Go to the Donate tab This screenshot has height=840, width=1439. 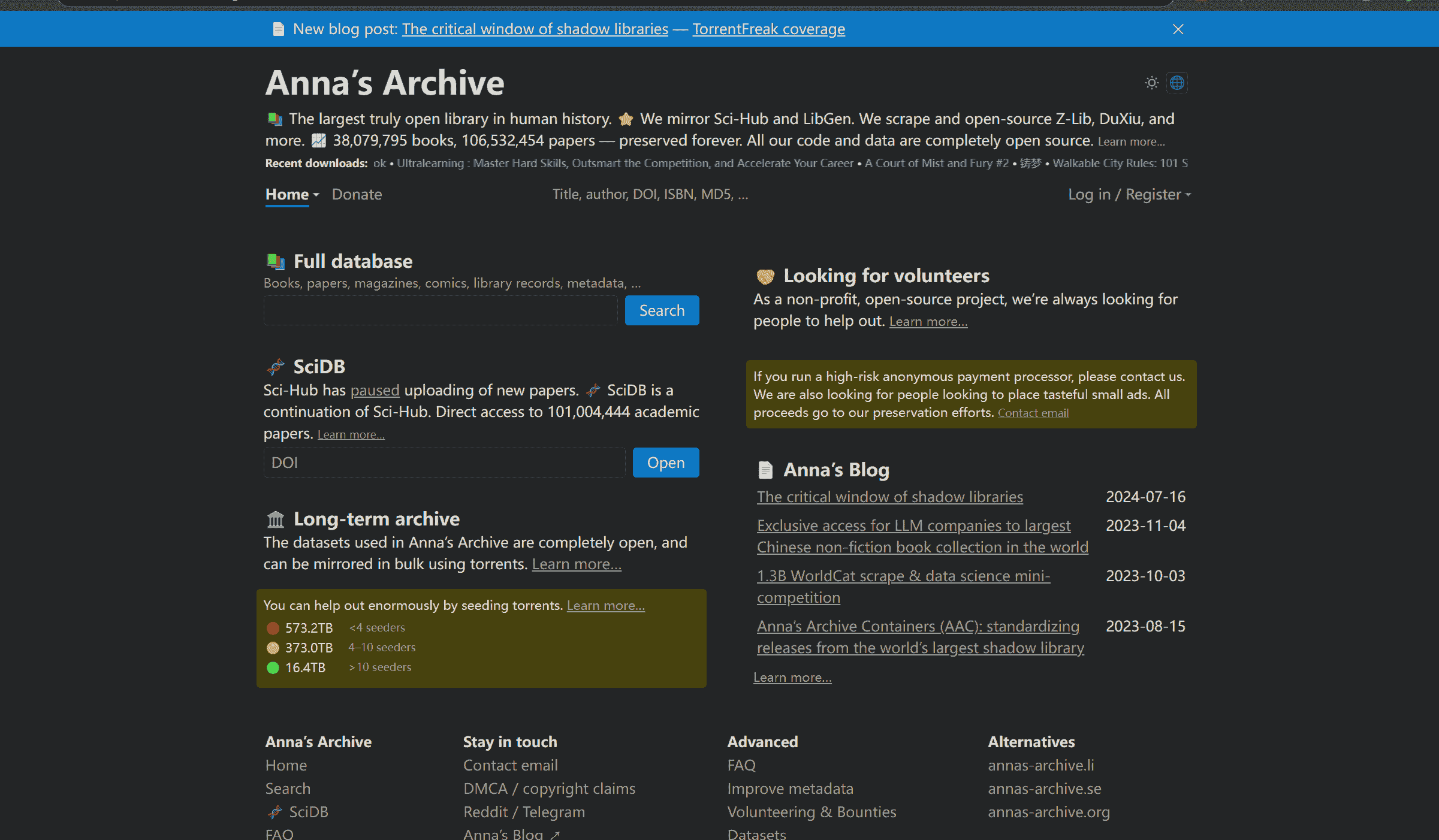point(357,195)
